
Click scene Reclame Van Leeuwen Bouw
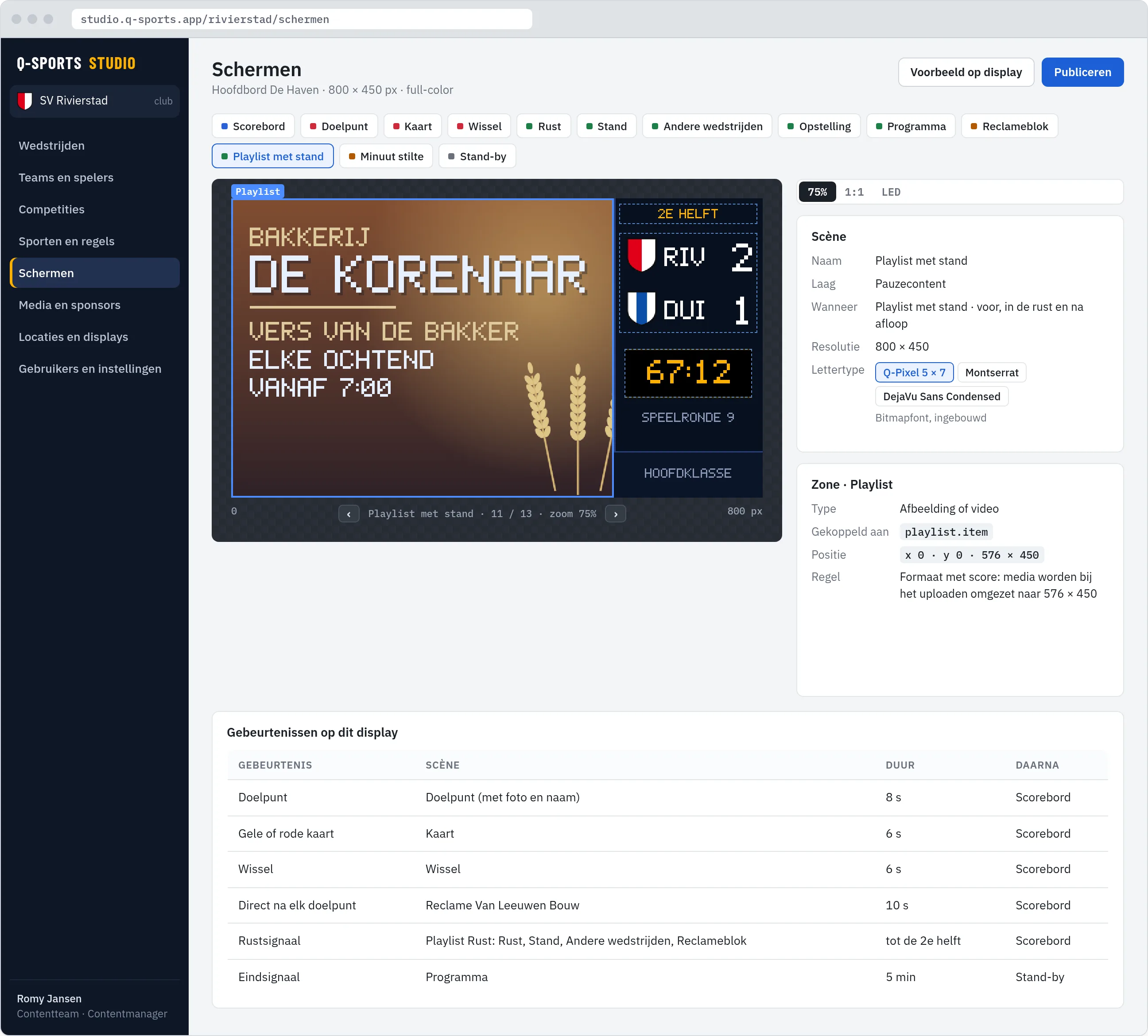(502, 906)
